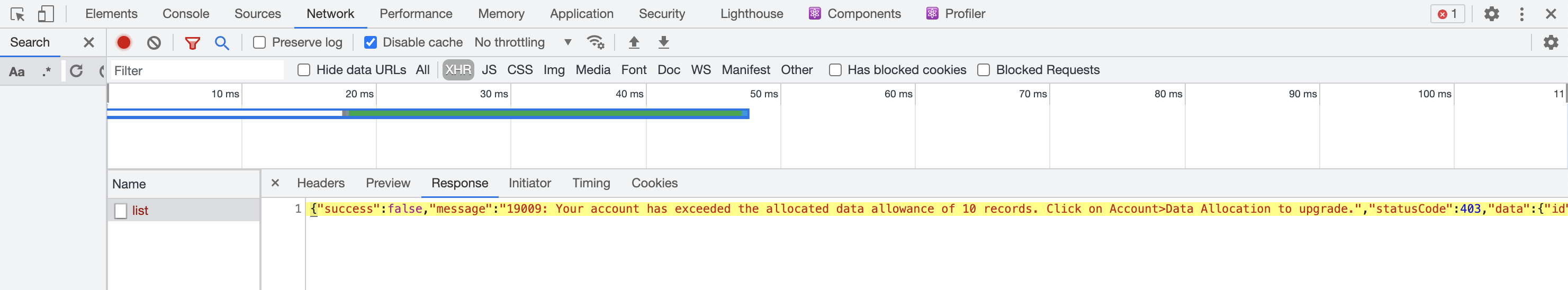This screenshot has width=1568, height=290.
Task: Check the Hide data URLs option
Action: (x=304, y=70)
